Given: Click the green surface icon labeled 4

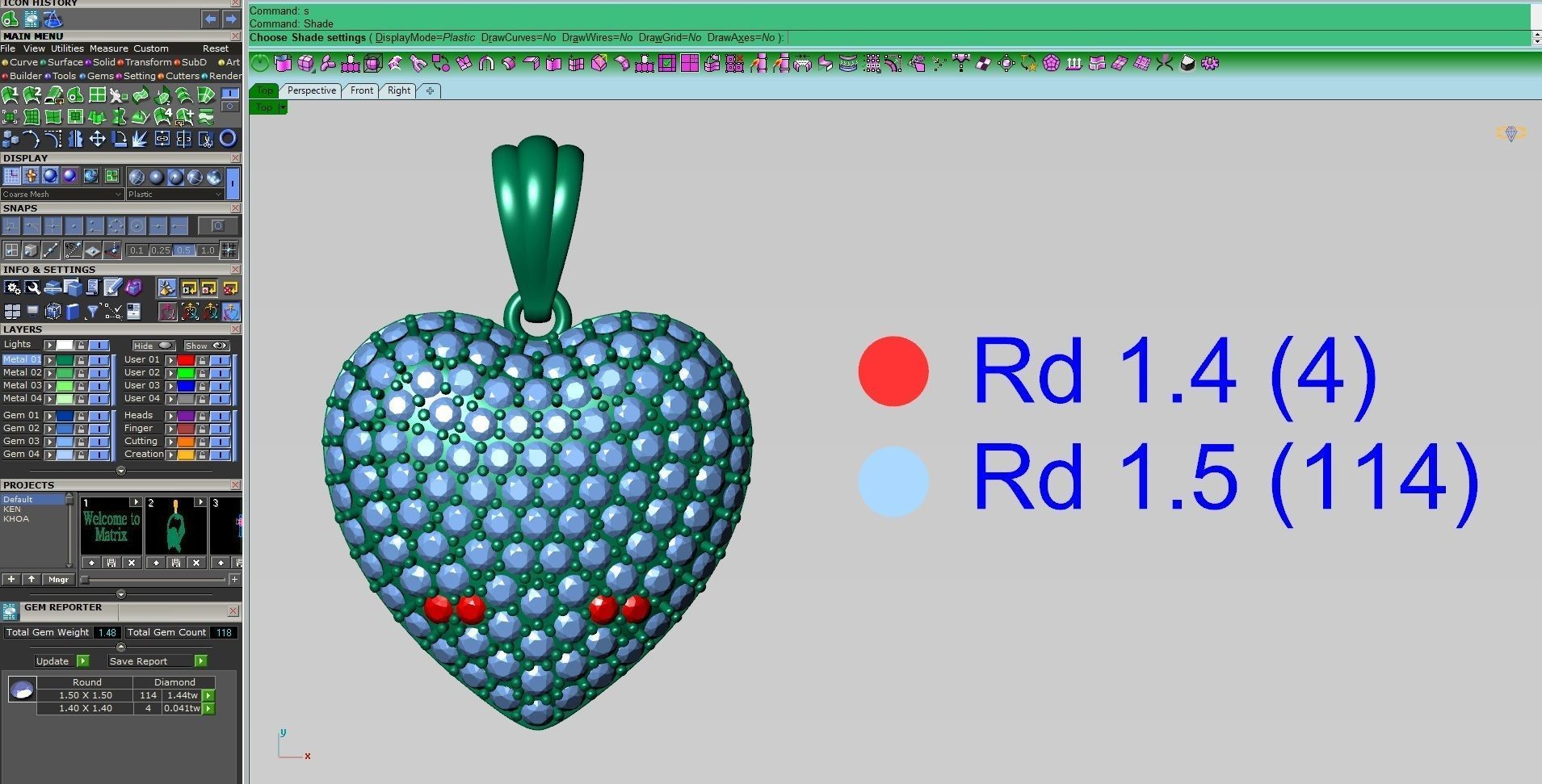Looking at the screenshot, I should pos(162,117).
